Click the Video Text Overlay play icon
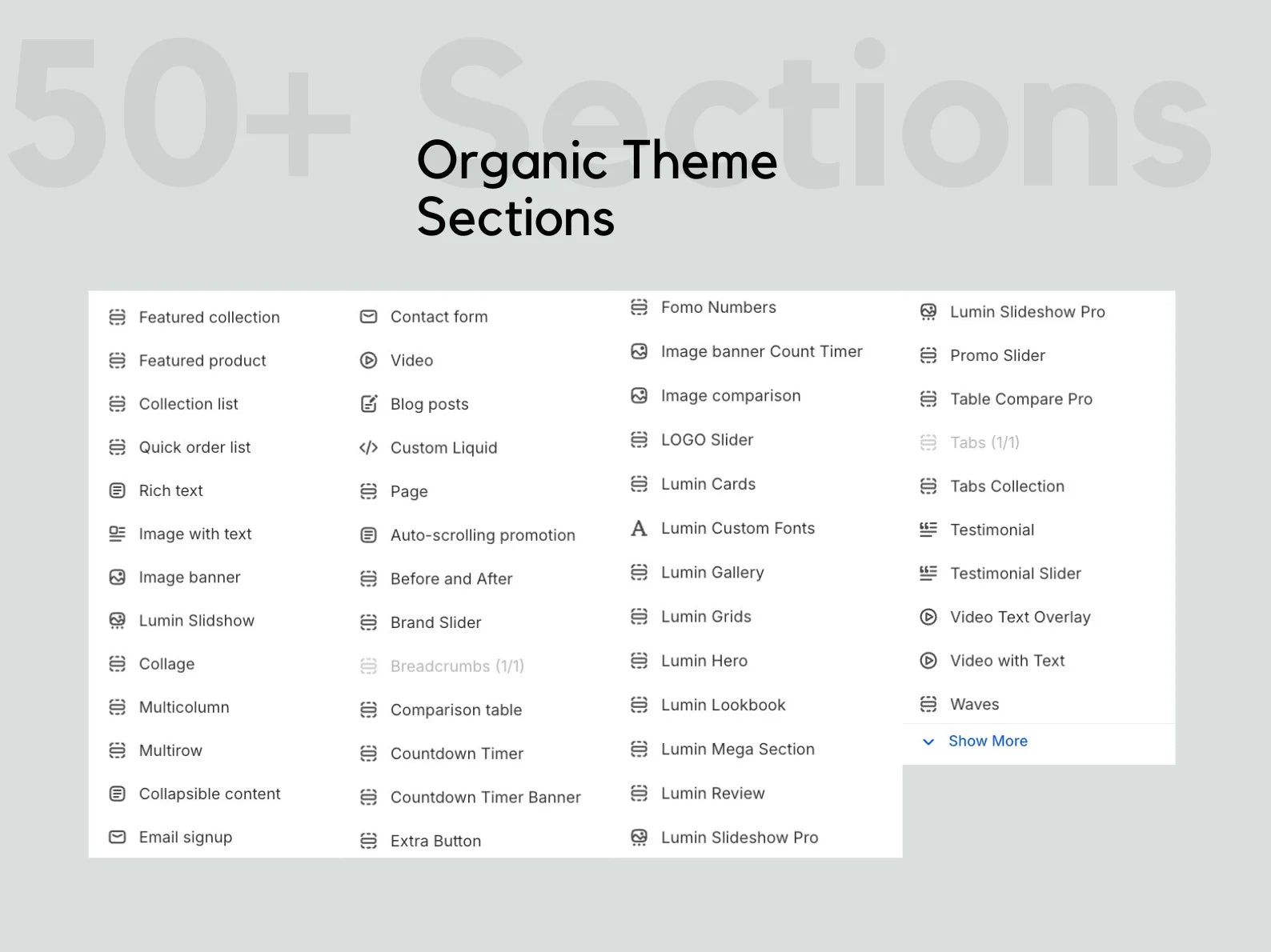 [x=928, y=617]
